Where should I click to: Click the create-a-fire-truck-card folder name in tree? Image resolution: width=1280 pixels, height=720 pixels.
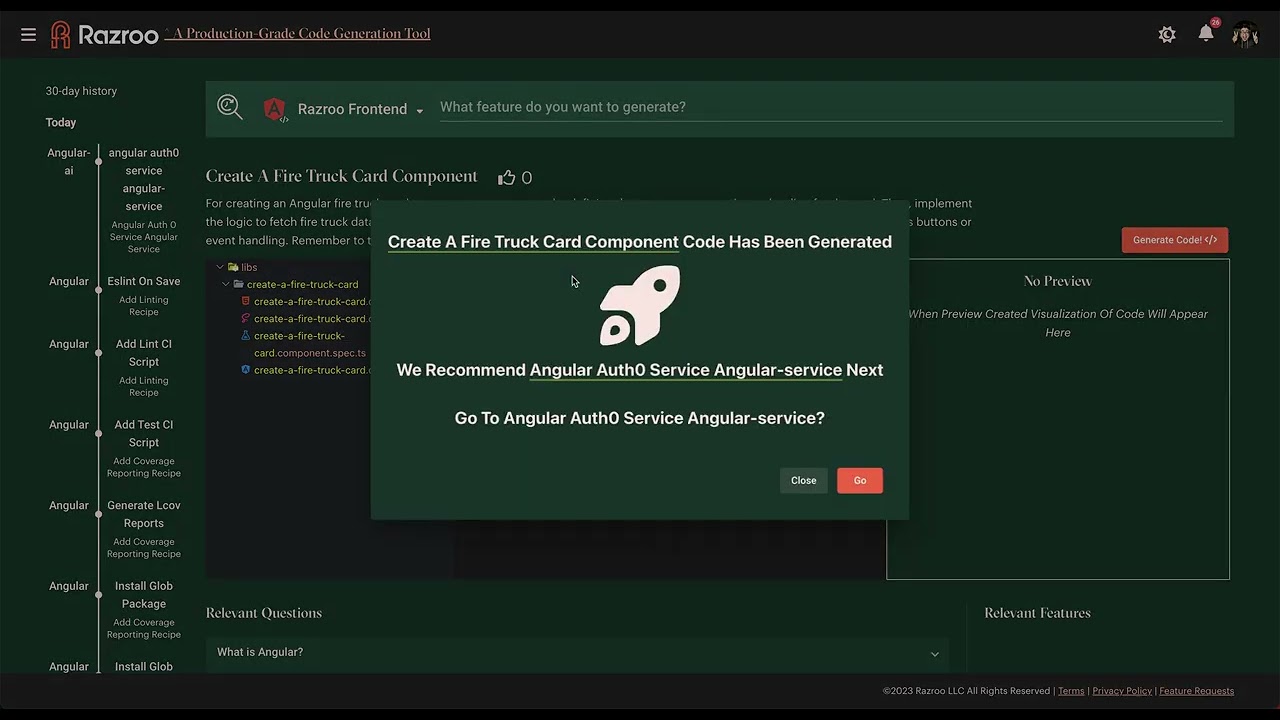[302, 284]
